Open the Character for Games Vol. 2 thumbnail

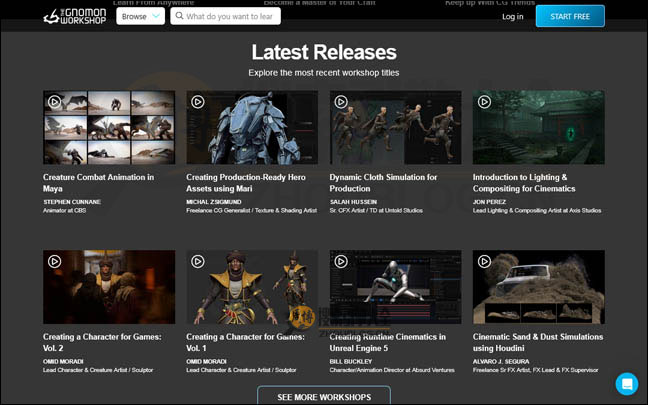coord(109,287)
